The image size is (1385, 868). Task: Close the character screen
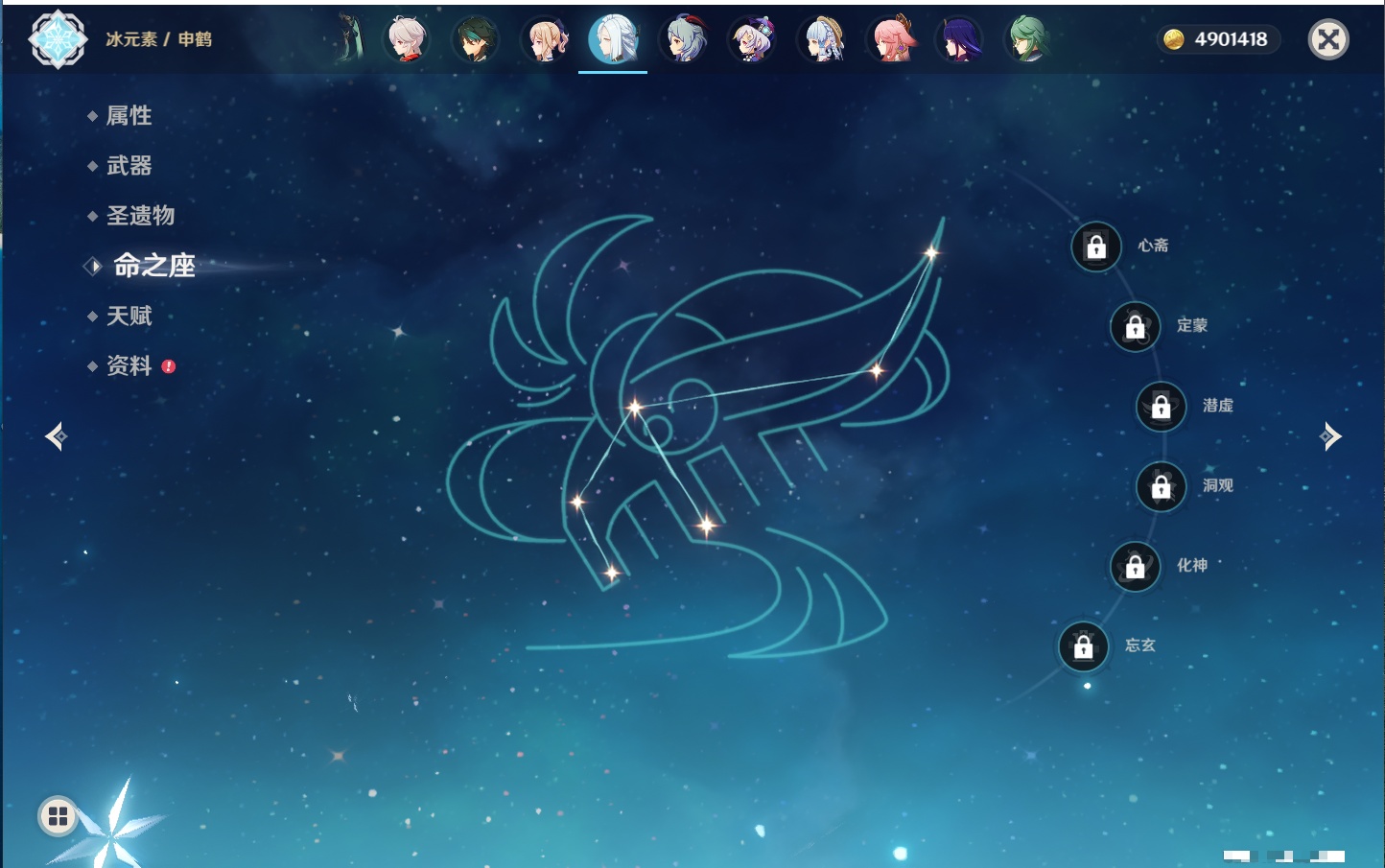[1328, 39]
